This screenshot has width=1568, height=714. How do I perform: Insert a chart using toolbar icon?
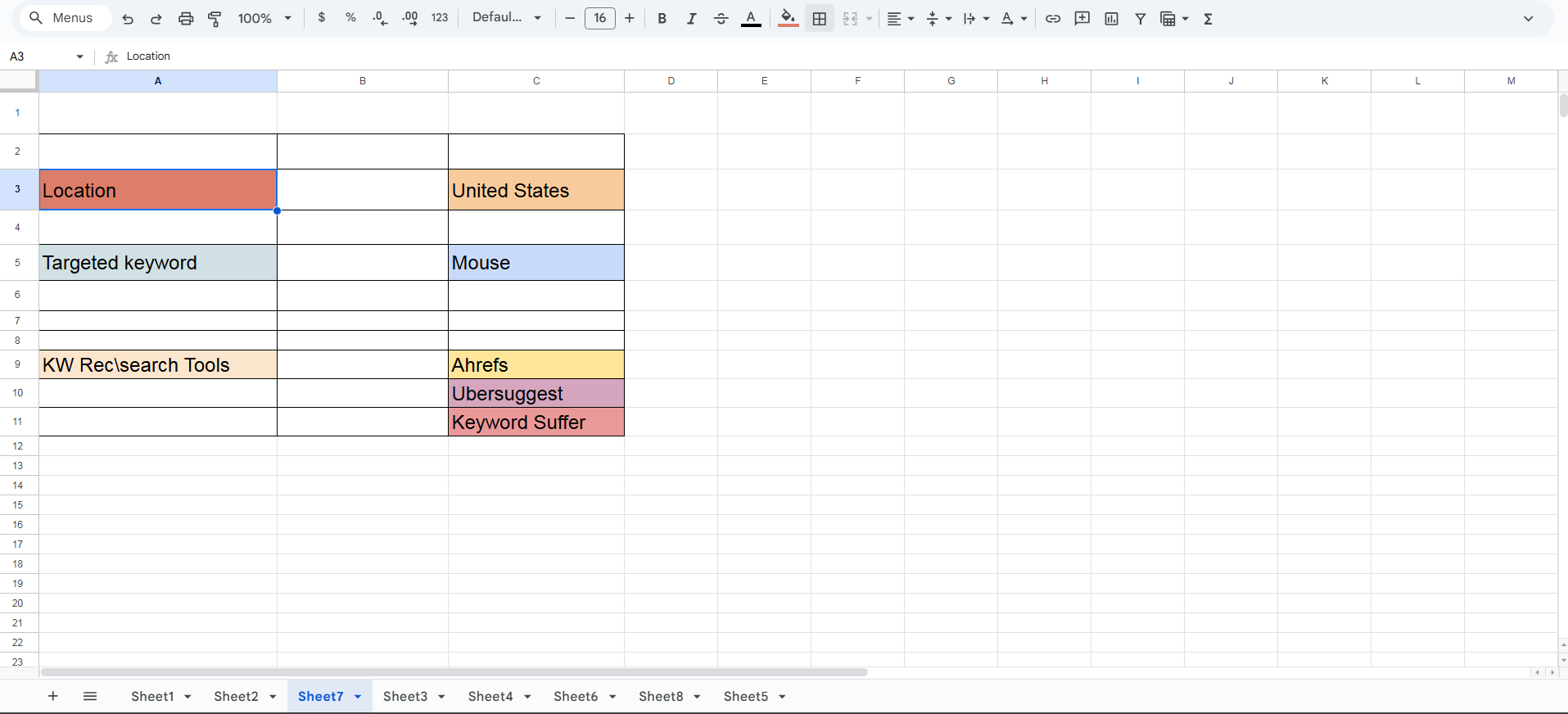[1111, 18]
